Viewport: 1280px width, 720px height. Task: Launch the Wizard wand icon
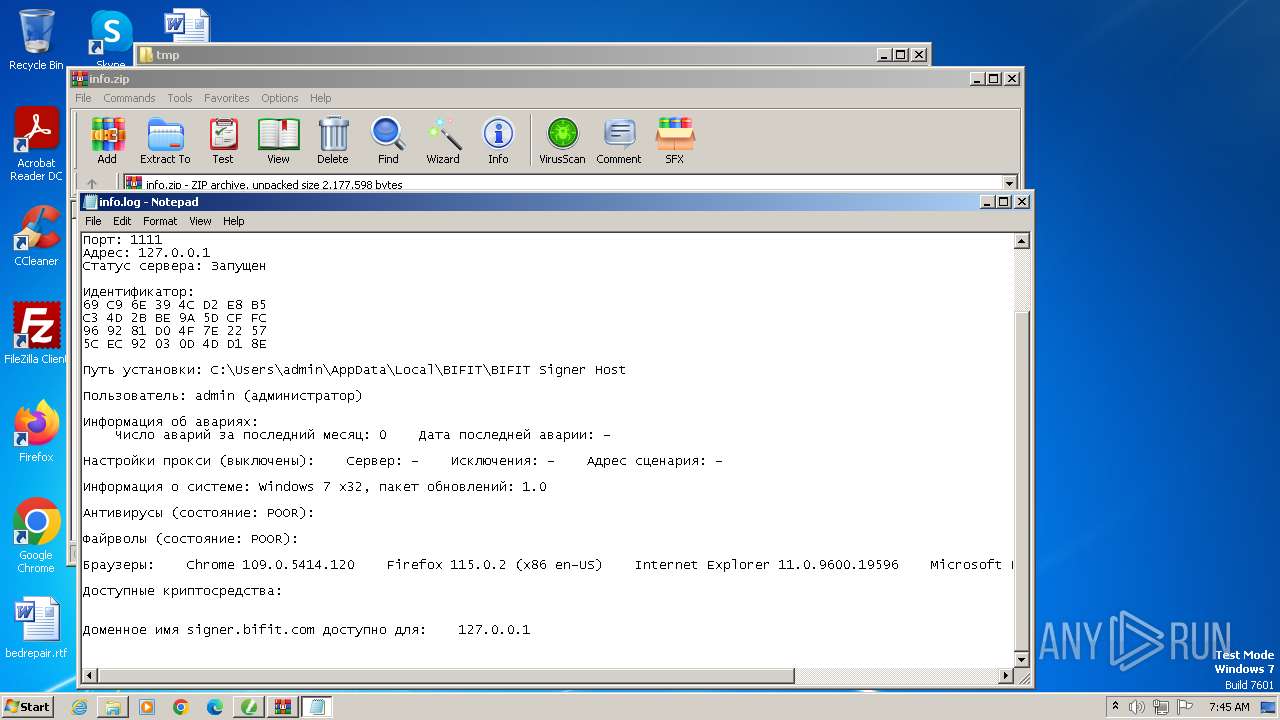coord(443,140)
